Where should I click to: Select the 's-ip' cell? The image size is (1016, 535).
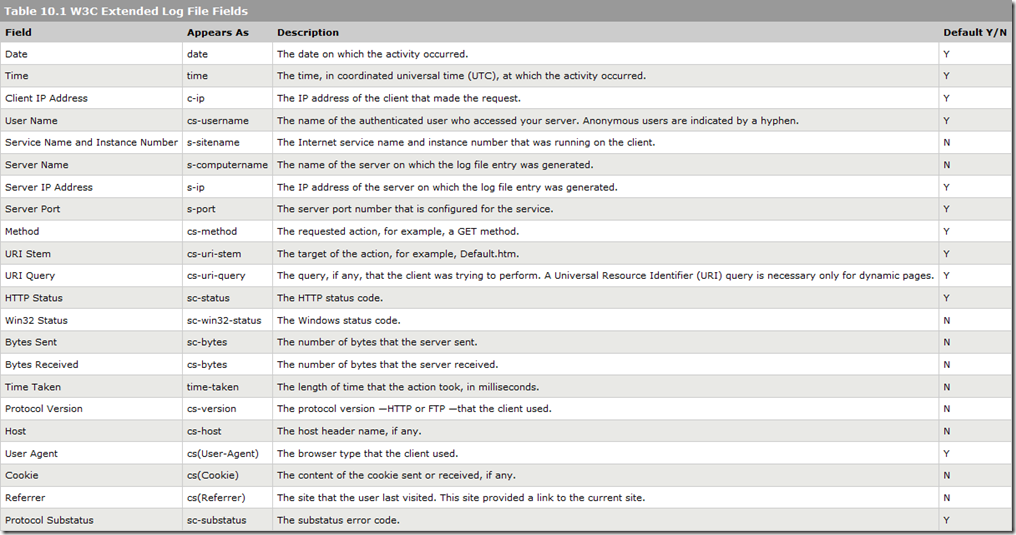227,187
